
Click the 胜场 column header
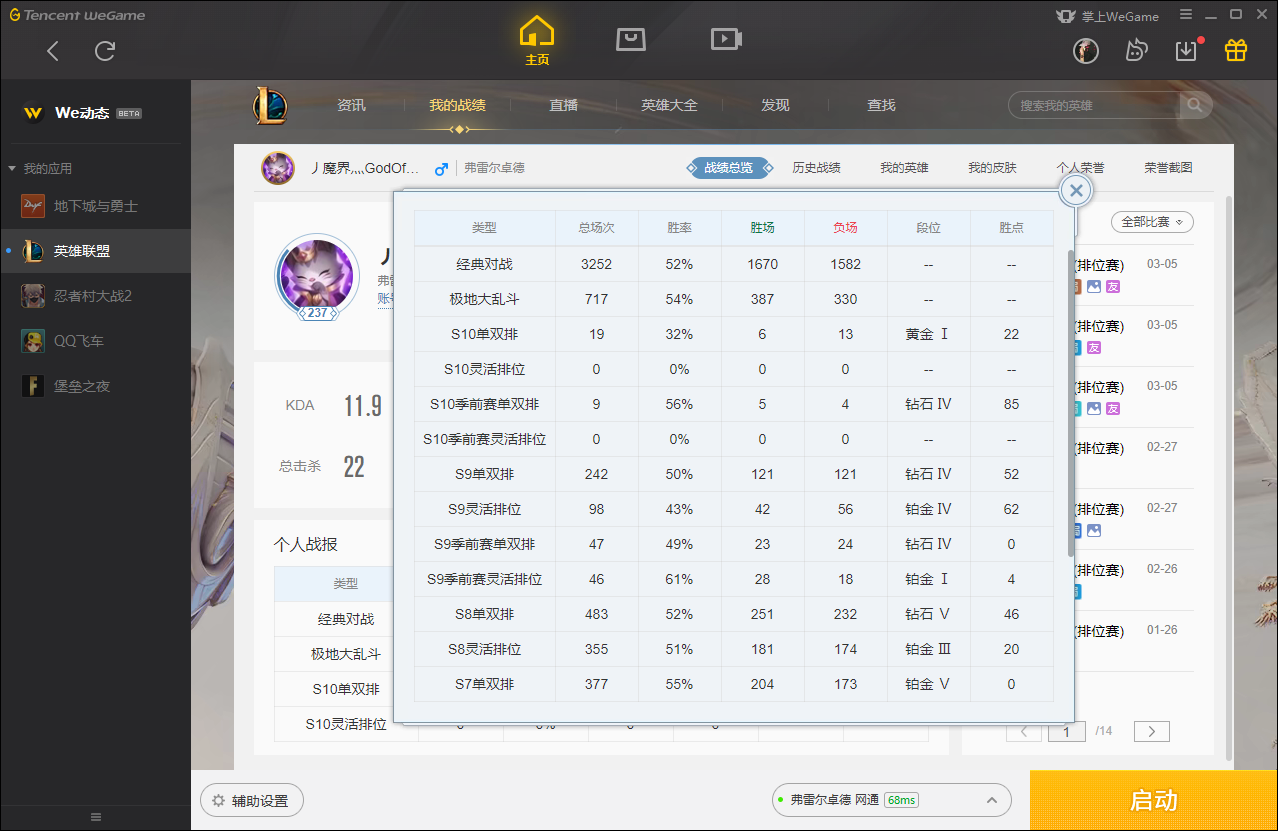(x=763, y=228)
